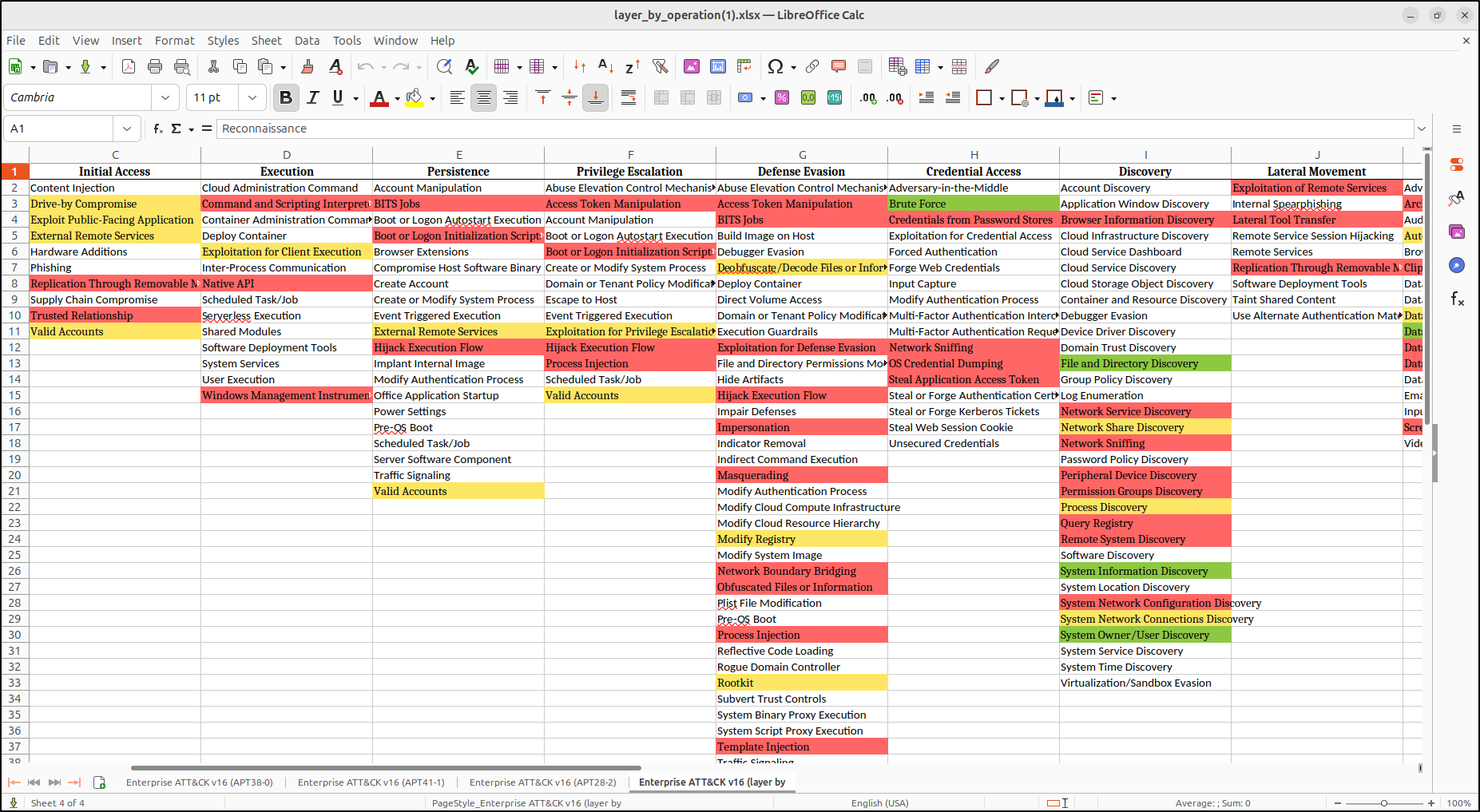
Task: Click the red font color swatch
Action: tap(379, 98)
